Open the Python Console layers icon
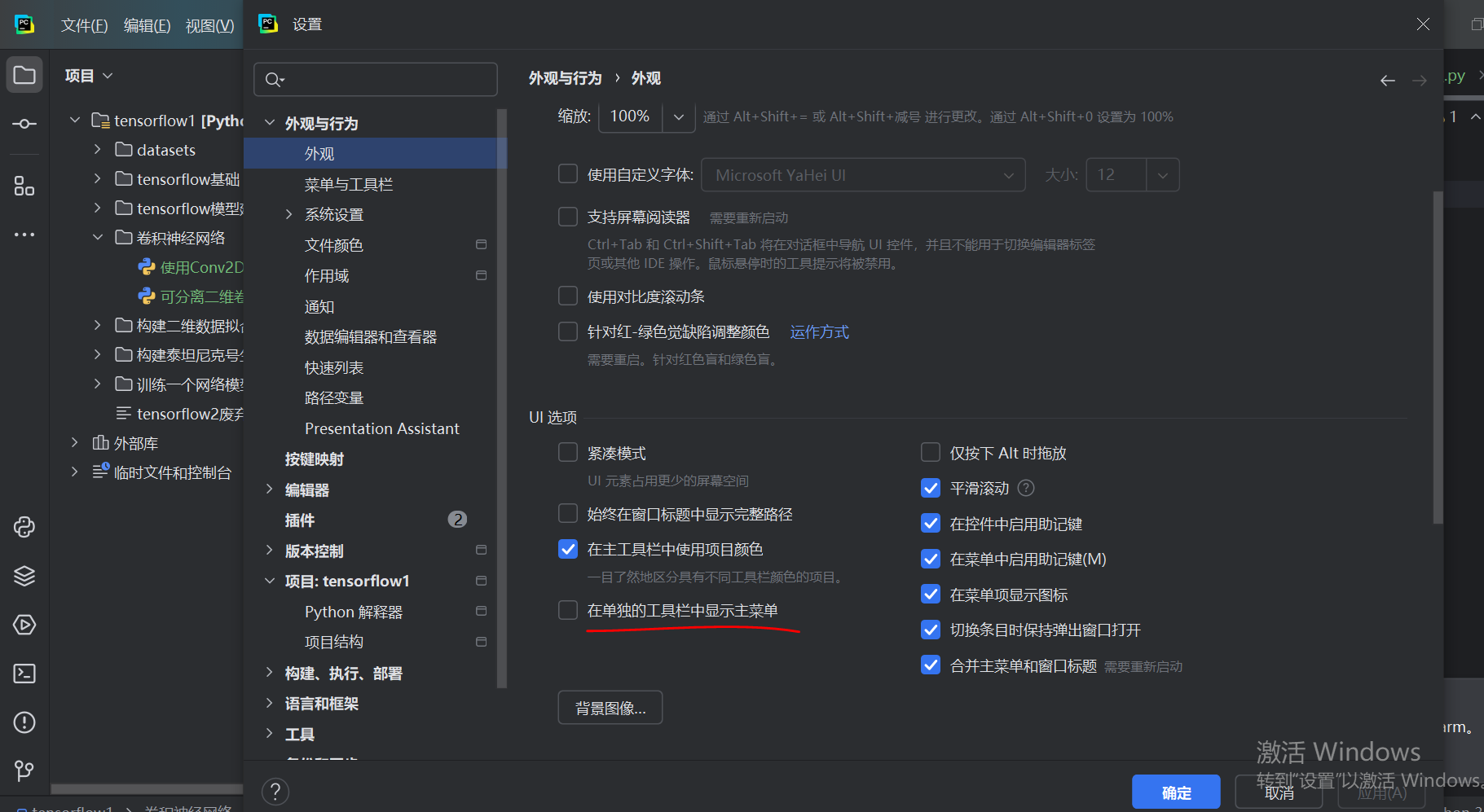Image resolution: width=1484 pixels, height=812 pixels. (x=24, y=576)
